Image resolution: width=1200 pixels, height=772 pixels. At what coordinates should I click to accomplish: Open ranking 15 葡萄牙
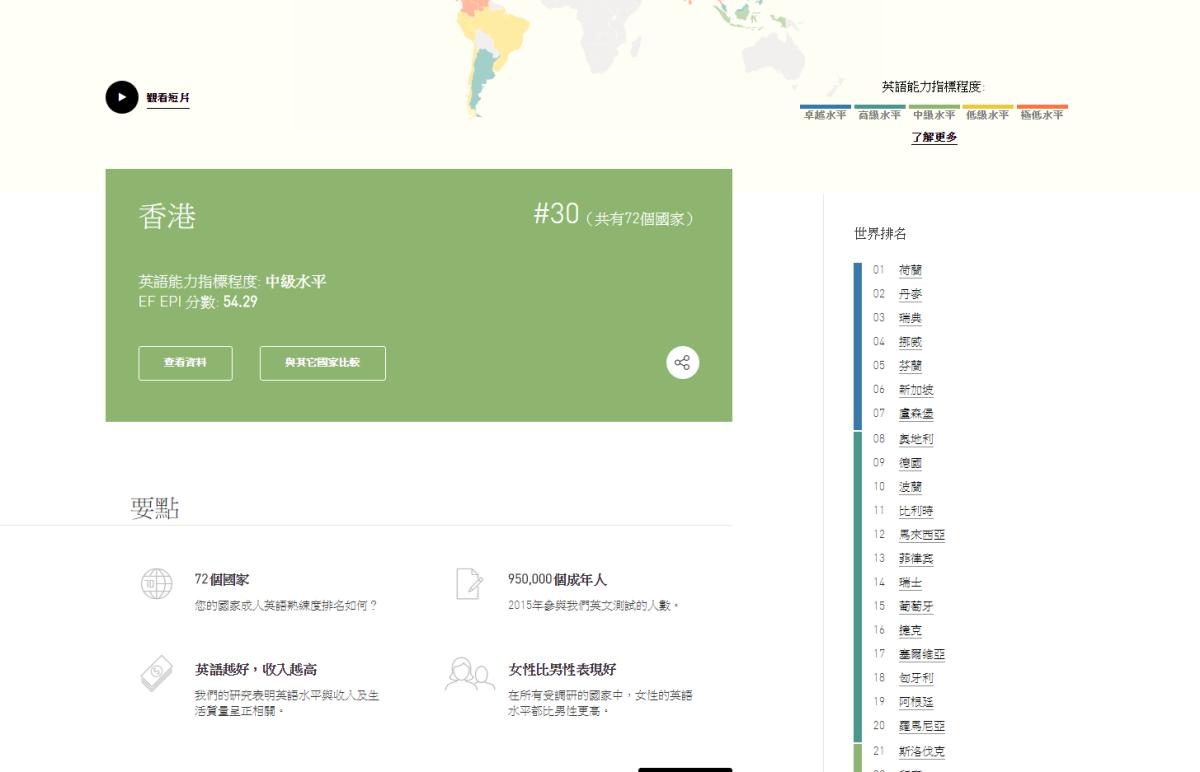point(916,606)
